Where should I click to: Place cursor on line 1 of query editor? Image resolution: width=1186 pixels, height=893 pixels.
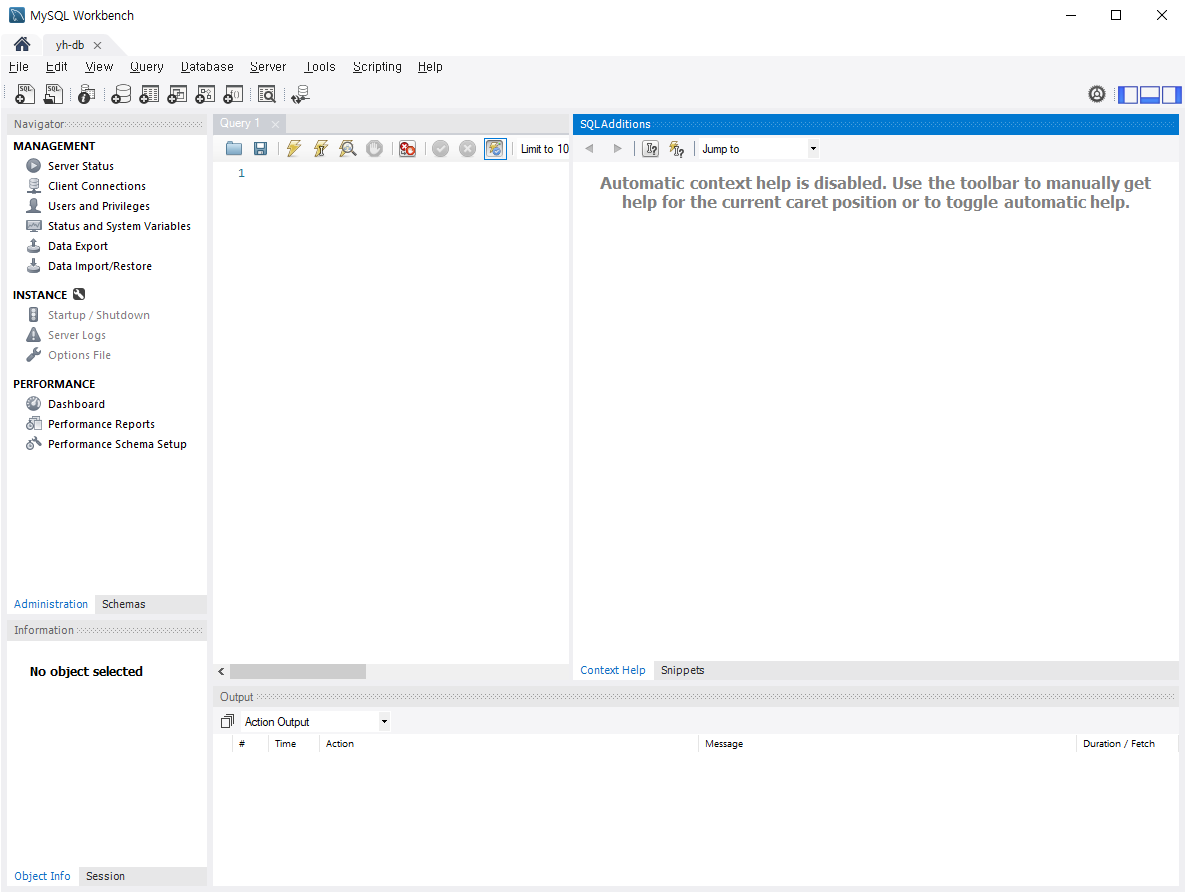pos(408,173)
